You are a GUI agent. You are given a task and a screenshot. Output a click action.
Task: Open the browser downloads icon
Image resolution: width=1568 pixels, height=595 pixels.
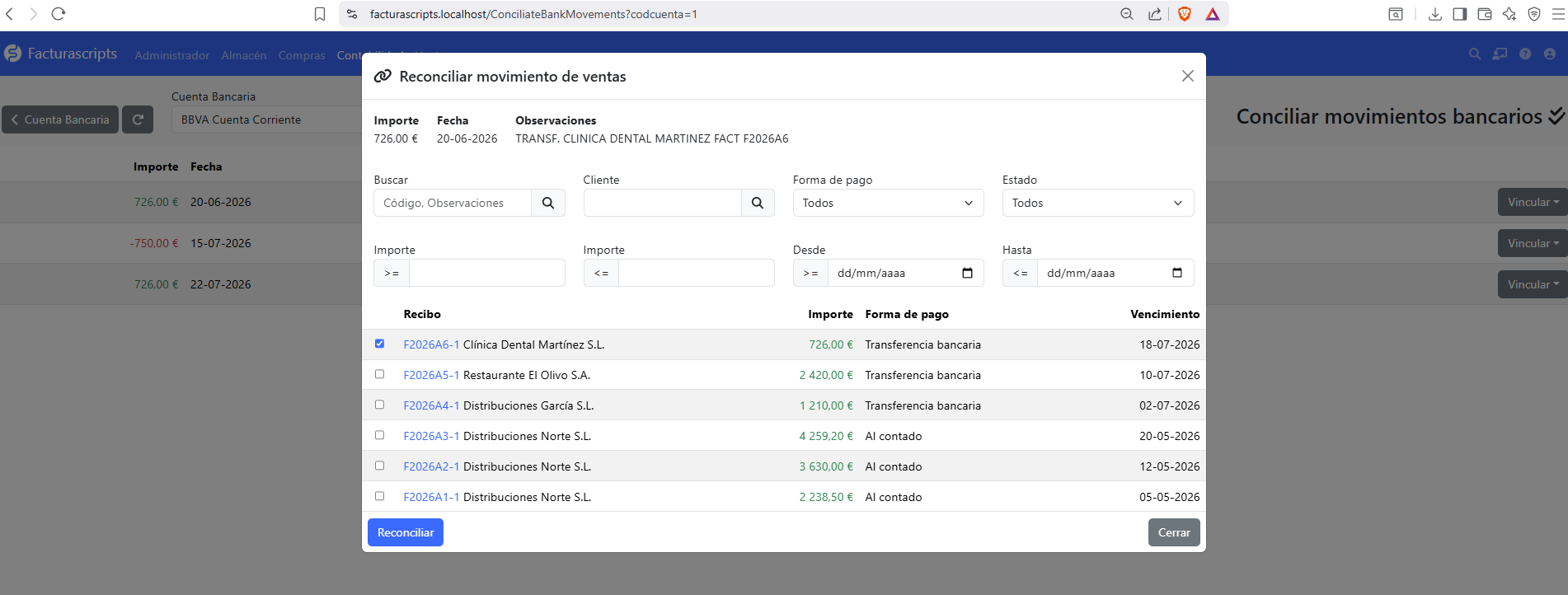coord(1435,14)
